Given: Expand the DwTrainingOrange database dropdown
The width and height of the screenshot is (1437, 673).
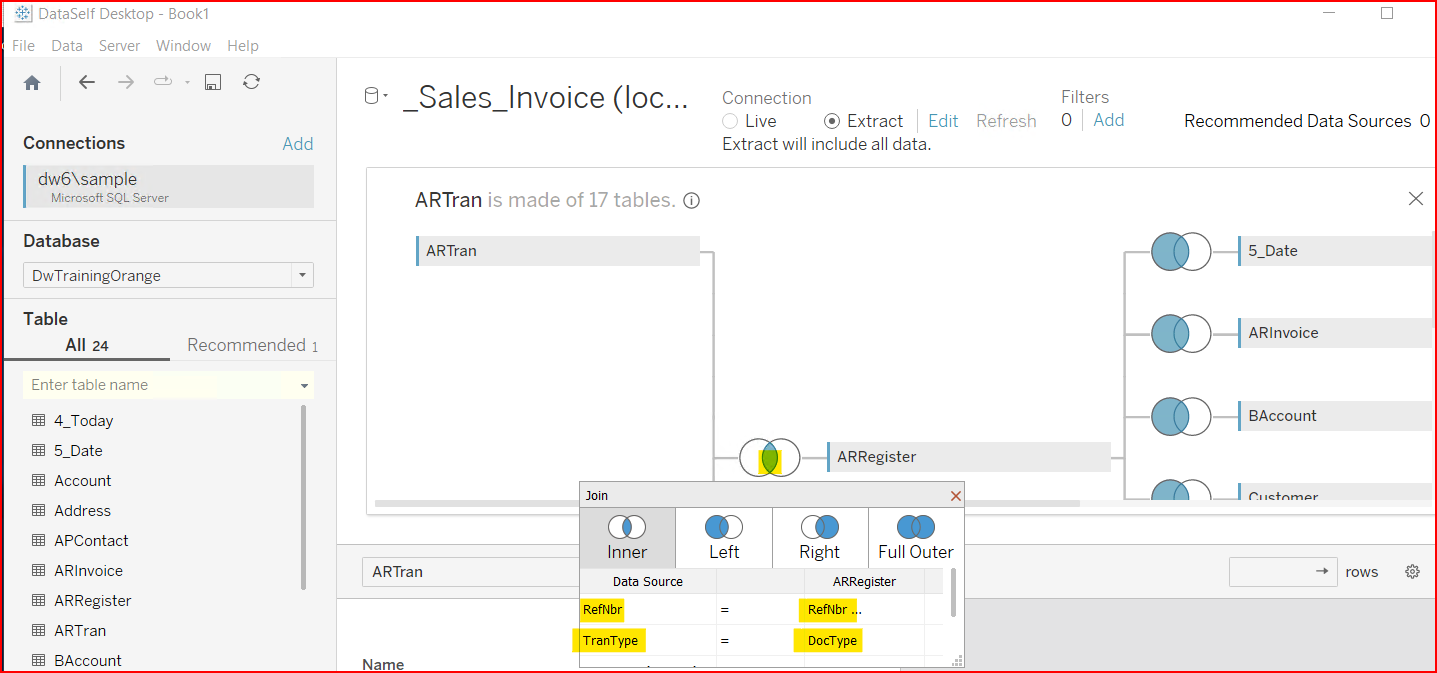Looking at the screenshot, I should pyautogui.click(x=301, y=276).
